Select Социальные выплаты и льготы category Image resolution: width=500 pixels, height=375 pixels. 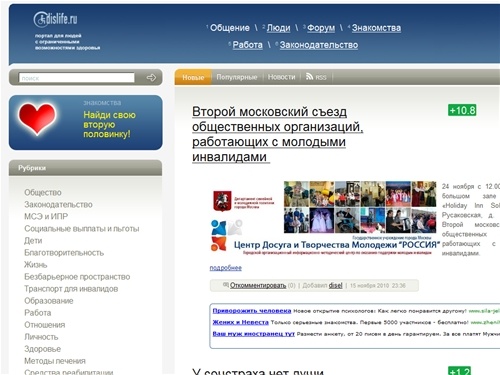[x=82, y=229]
